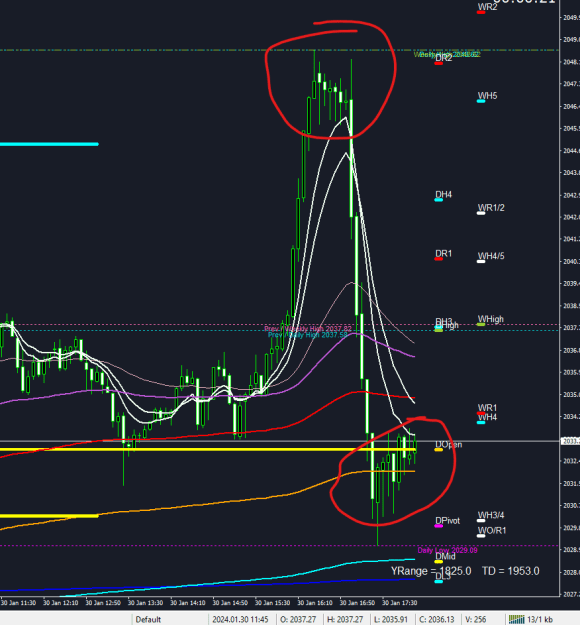
Task: Click the Daily Low 2029.09 label
Action: point(447,550)
